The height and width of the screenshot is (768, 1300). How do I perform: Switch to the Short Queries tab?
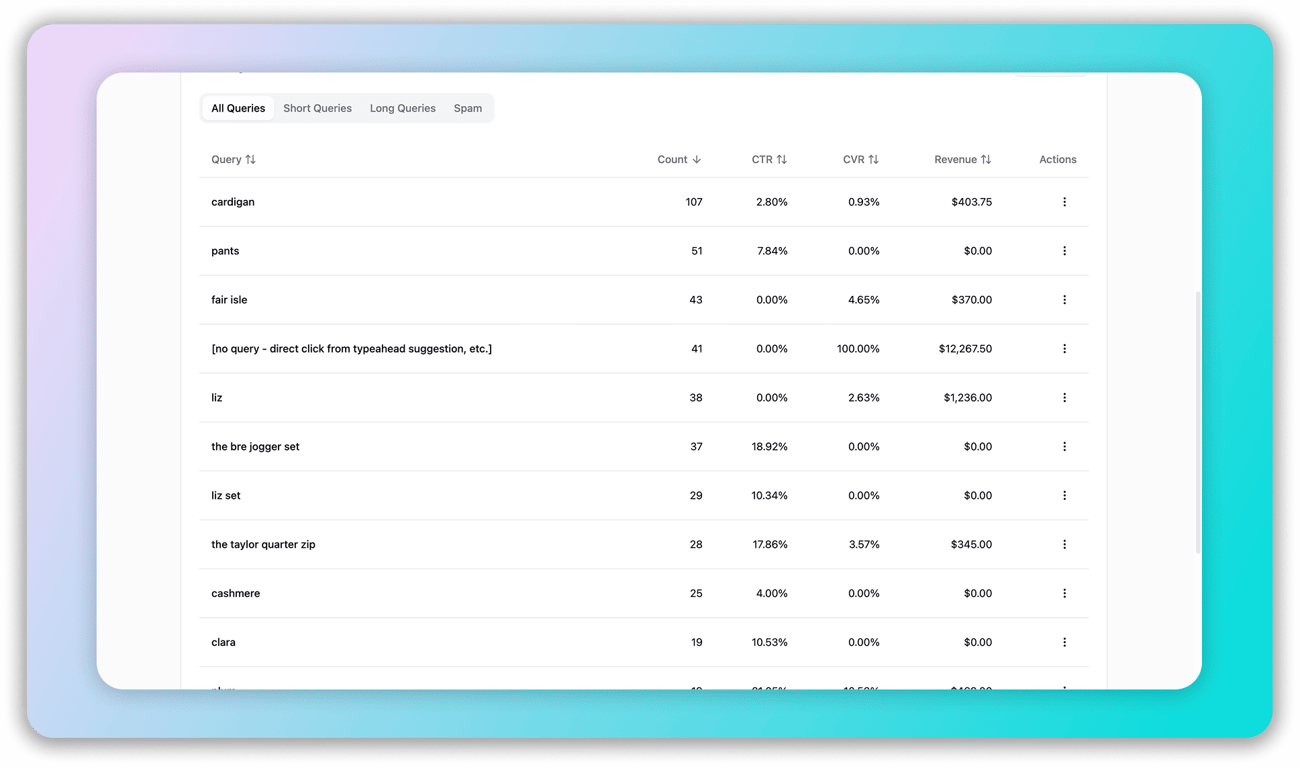point(317,108)
